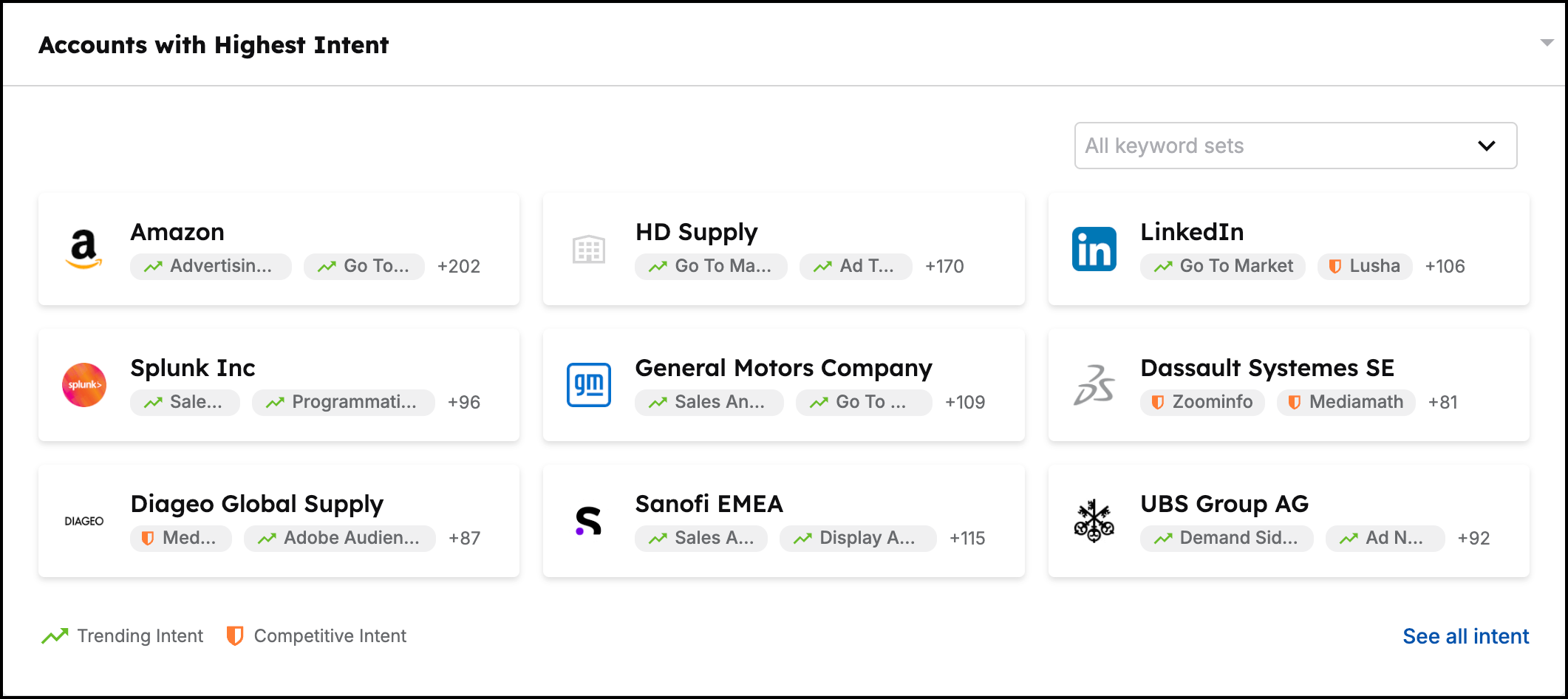The image size is (1568, 699).
Task: Open the See all intent link
Action: 1465,636
